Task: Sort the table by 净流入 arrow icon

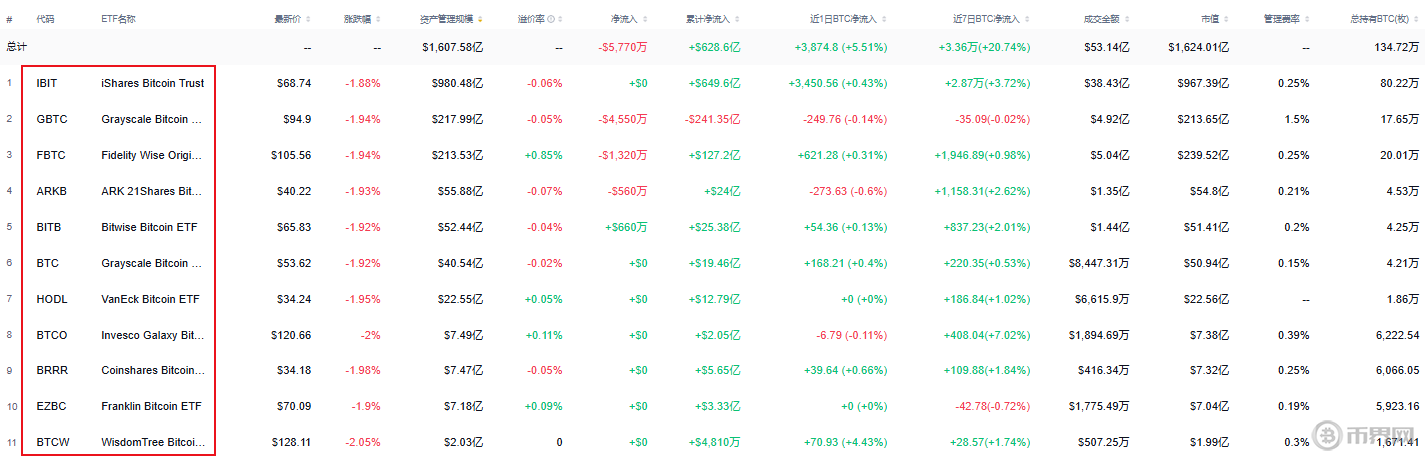Action: [647, 19]
